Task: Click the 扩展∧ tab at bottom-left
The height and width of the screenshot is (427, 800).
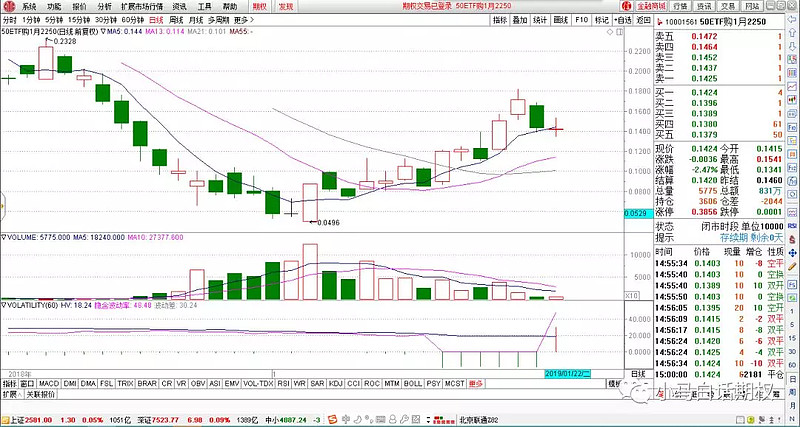Action: 12,394
